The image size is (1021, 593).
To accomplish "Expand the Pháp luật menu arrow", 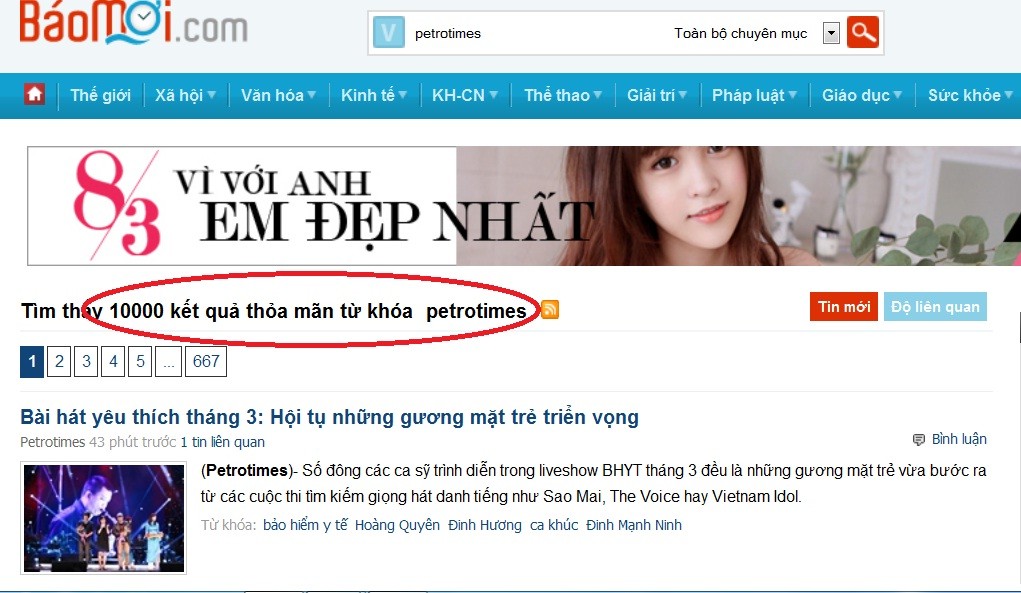I will [x=792, y=95].
